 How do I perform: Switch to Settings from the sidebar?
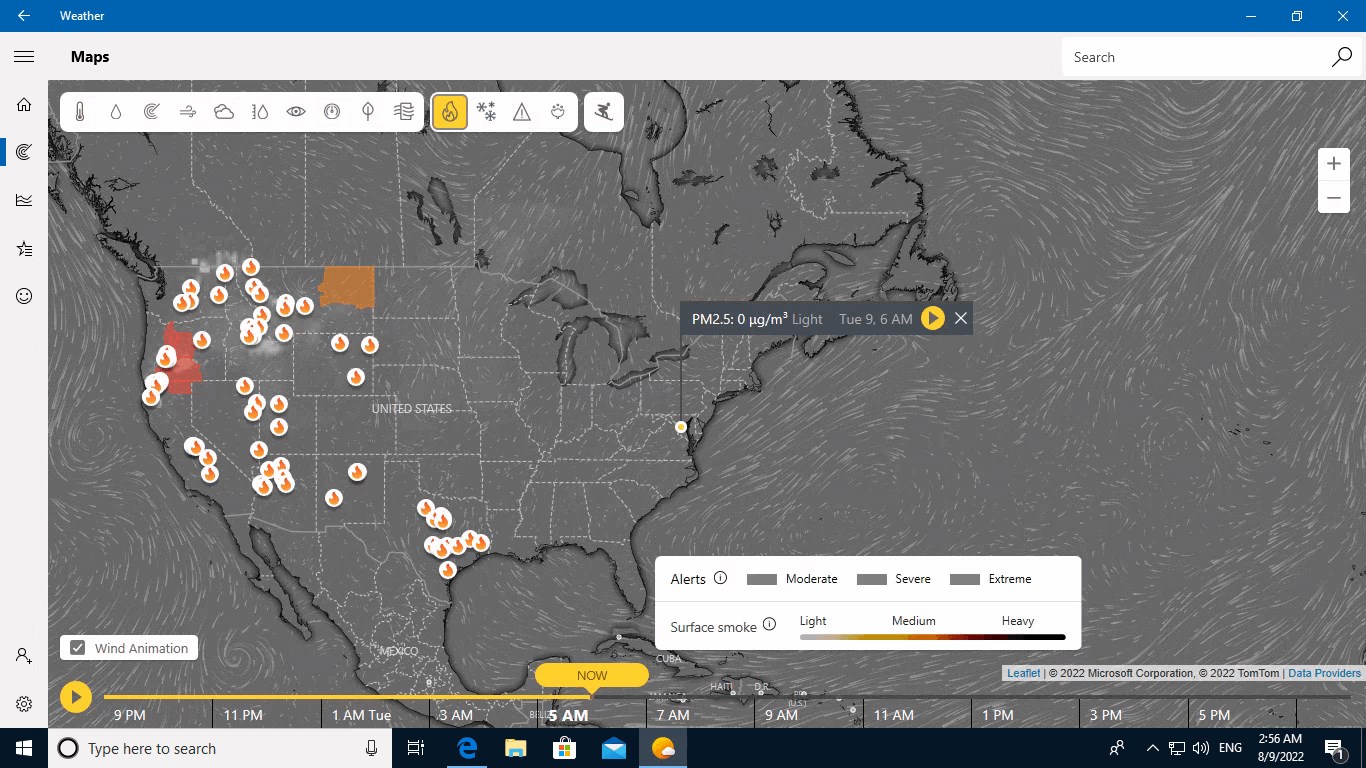tap(23, 703)
